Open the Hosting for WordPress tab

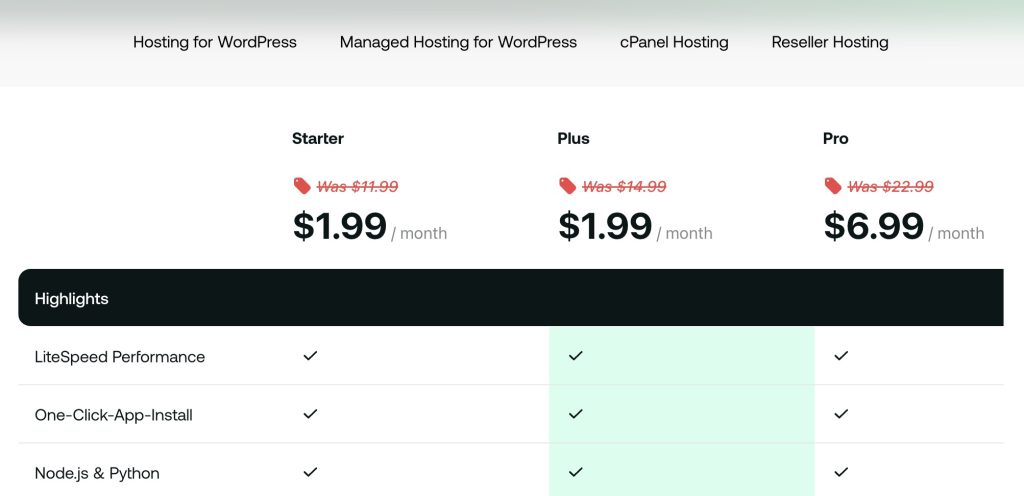point(215,42)
